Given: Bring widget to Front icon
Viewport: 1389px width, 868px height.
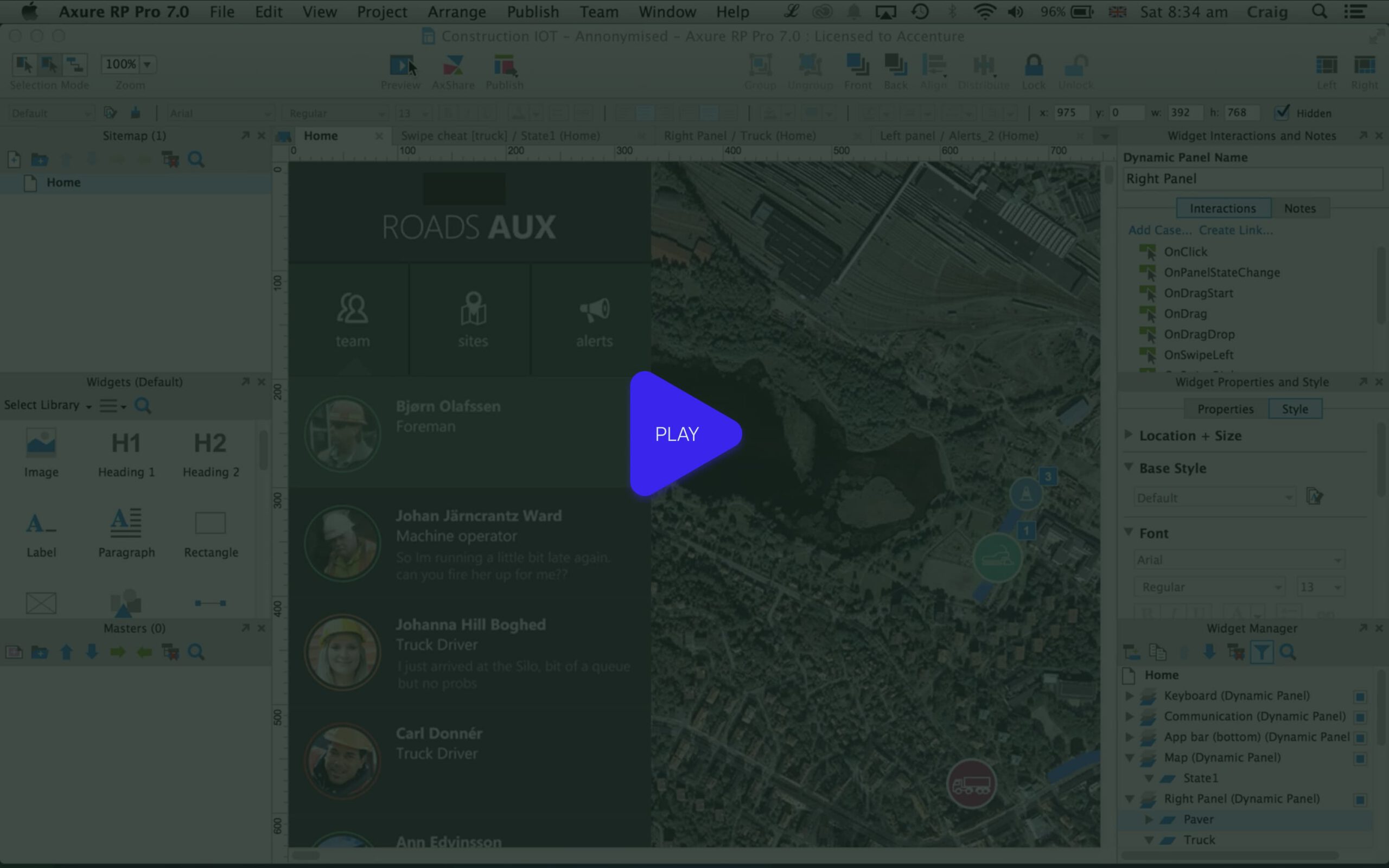Looking at the screenshot, I should tap(857, 66).
